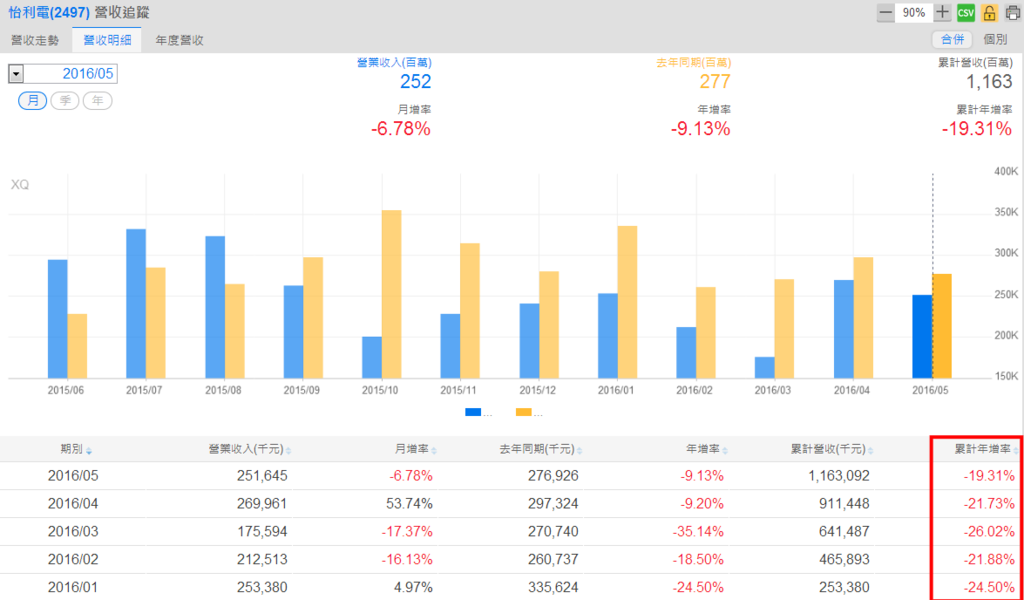The width and height of the screenshot is (1024, 600).
Task: Toggle the orange last-year series legend swatch
Action: (524, 412)
